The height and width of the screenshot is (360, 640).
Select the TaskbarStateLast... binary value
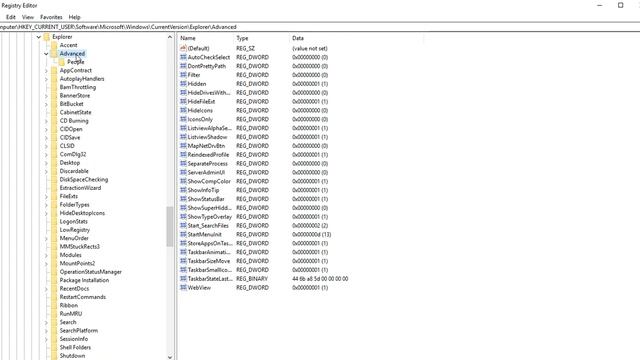pyautogui.click(x=211, y=279)
